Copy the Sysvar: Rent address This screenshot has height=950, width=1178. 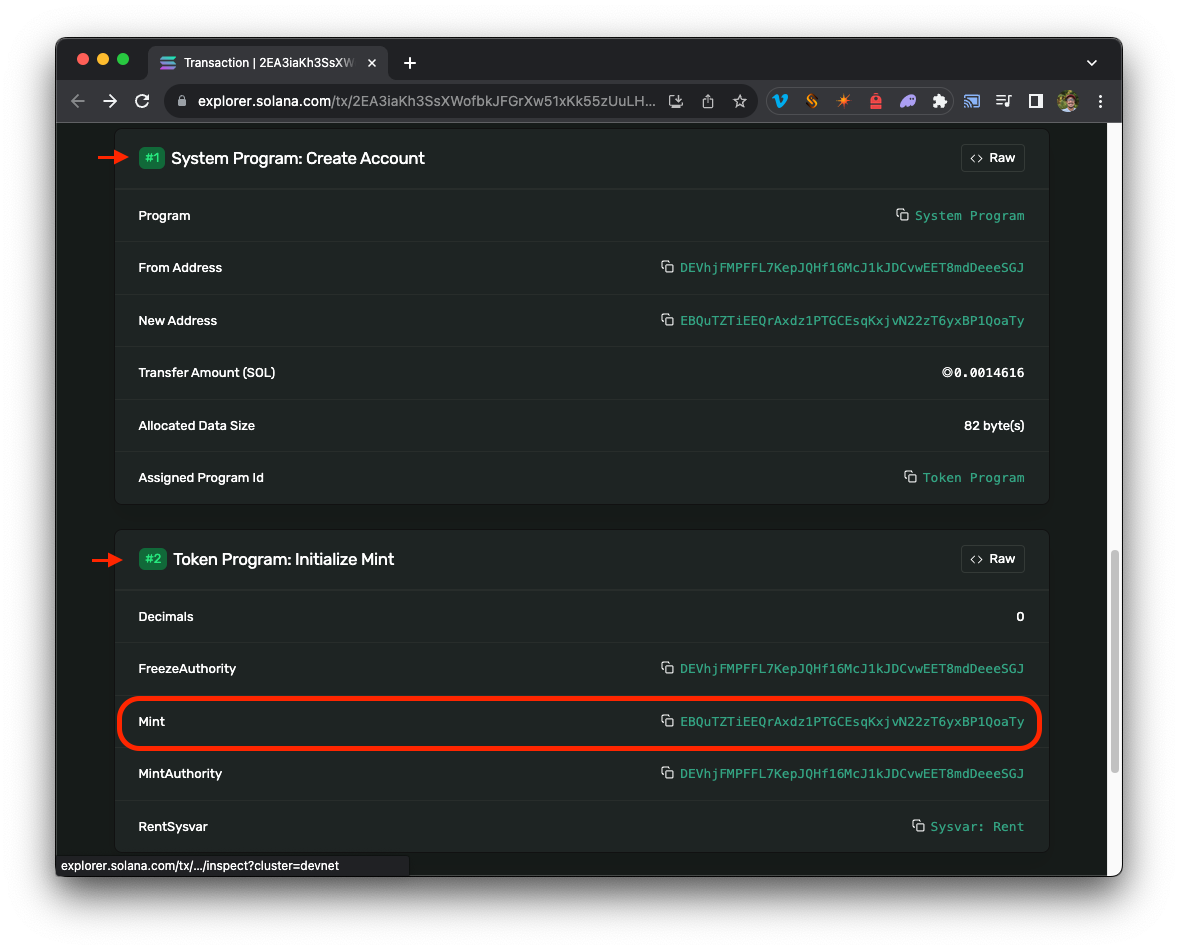pyautogui.click(x=918, y=826)
